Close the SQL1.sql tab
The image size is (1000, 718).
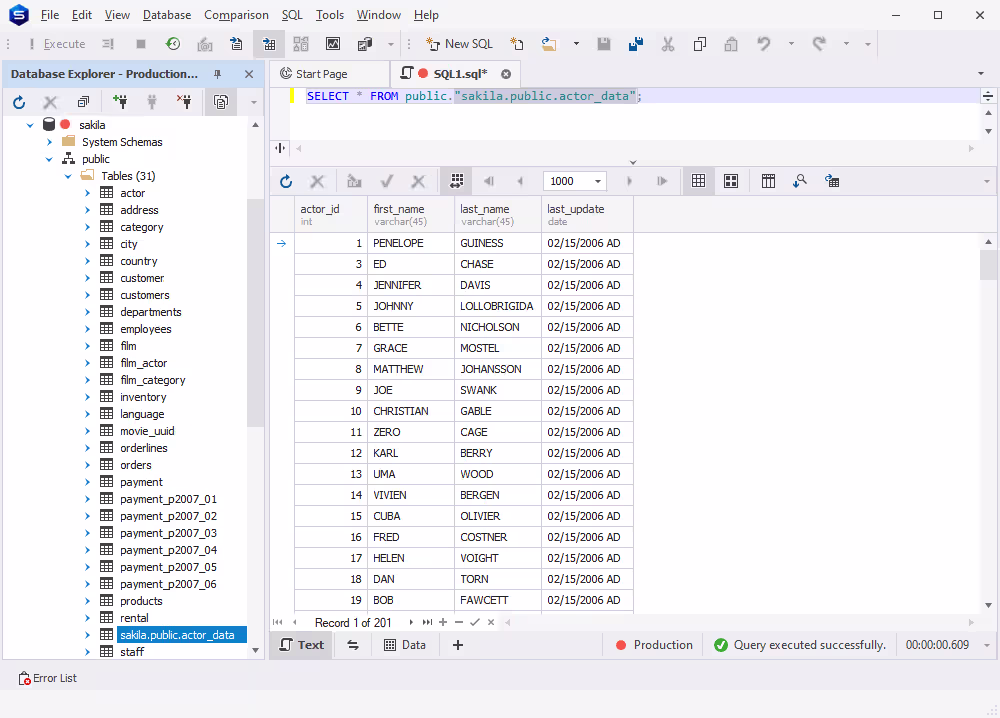(506, 74)
